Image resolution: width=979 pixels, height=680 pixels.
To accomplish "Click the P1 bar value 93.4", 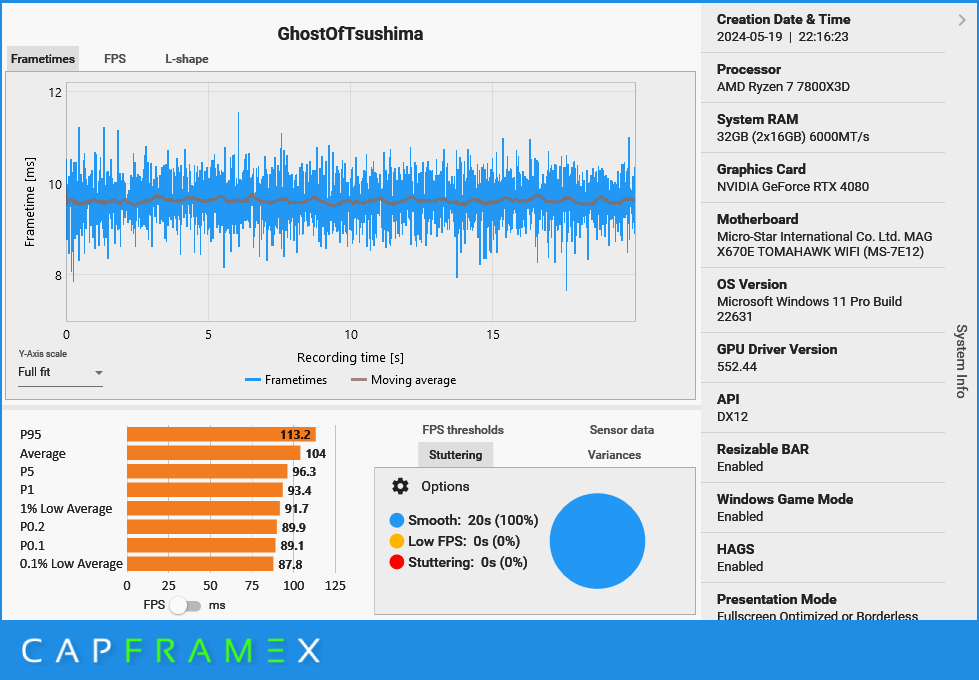I will [299, 490].
